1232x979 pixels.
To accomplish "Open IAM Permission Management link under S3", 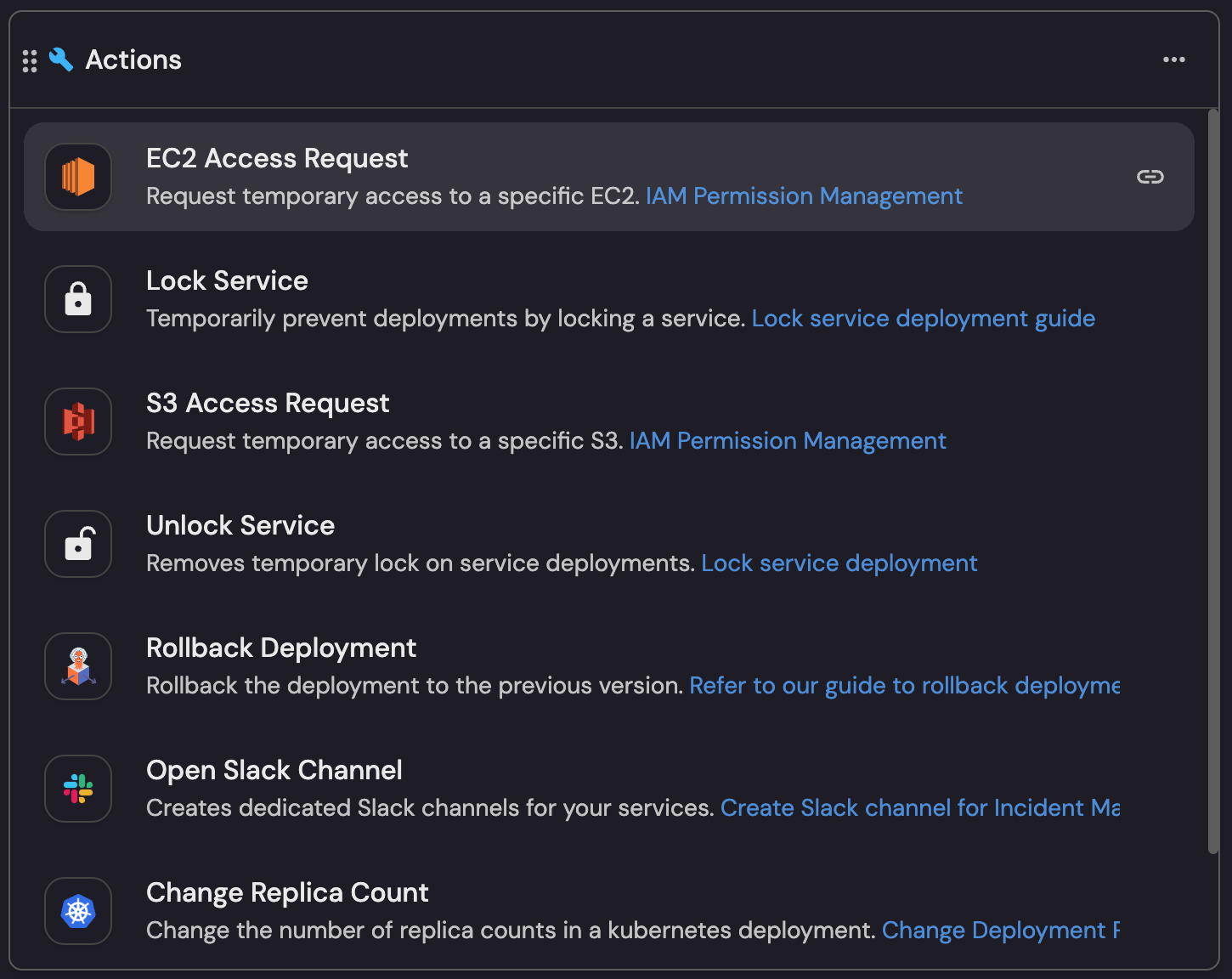I will coord(787,441).
